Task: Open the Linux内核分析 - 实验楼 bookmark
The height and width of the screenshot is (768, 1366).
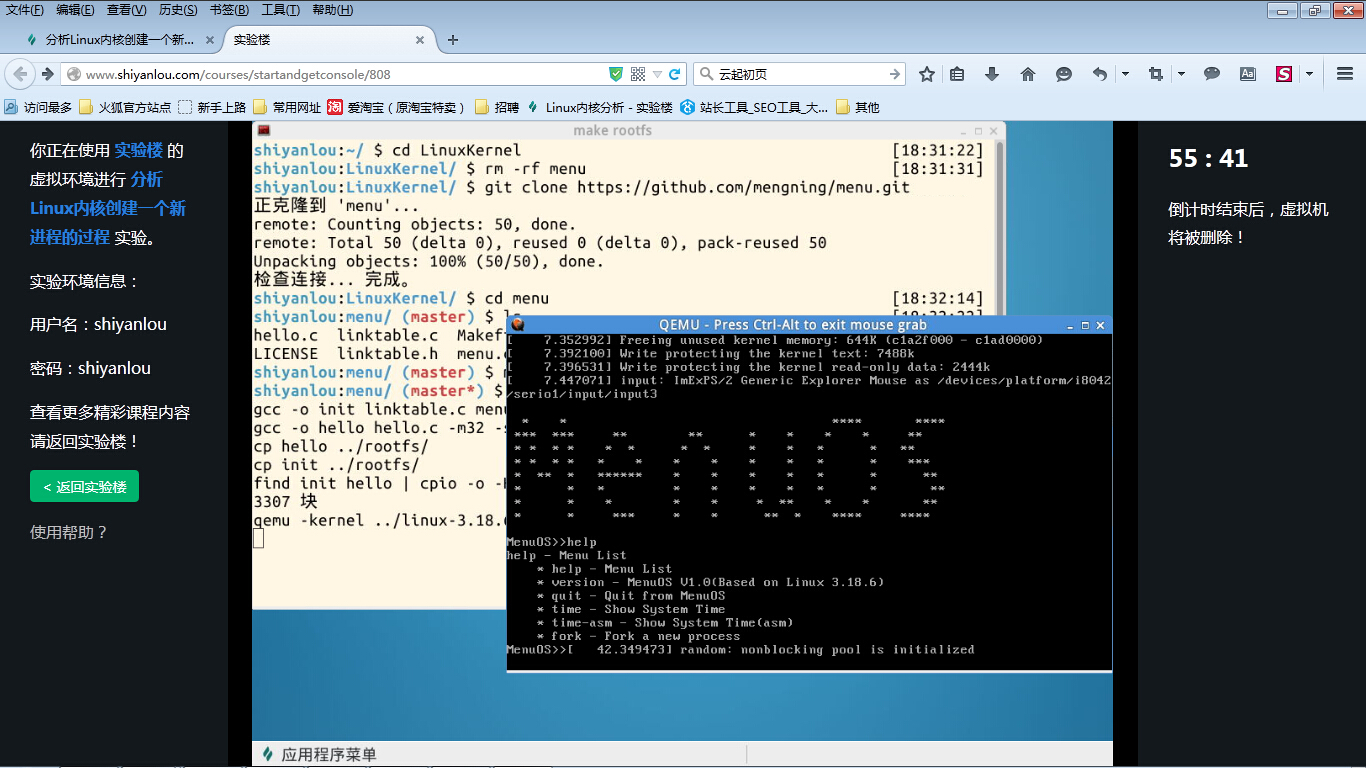Action: point(599,107)
